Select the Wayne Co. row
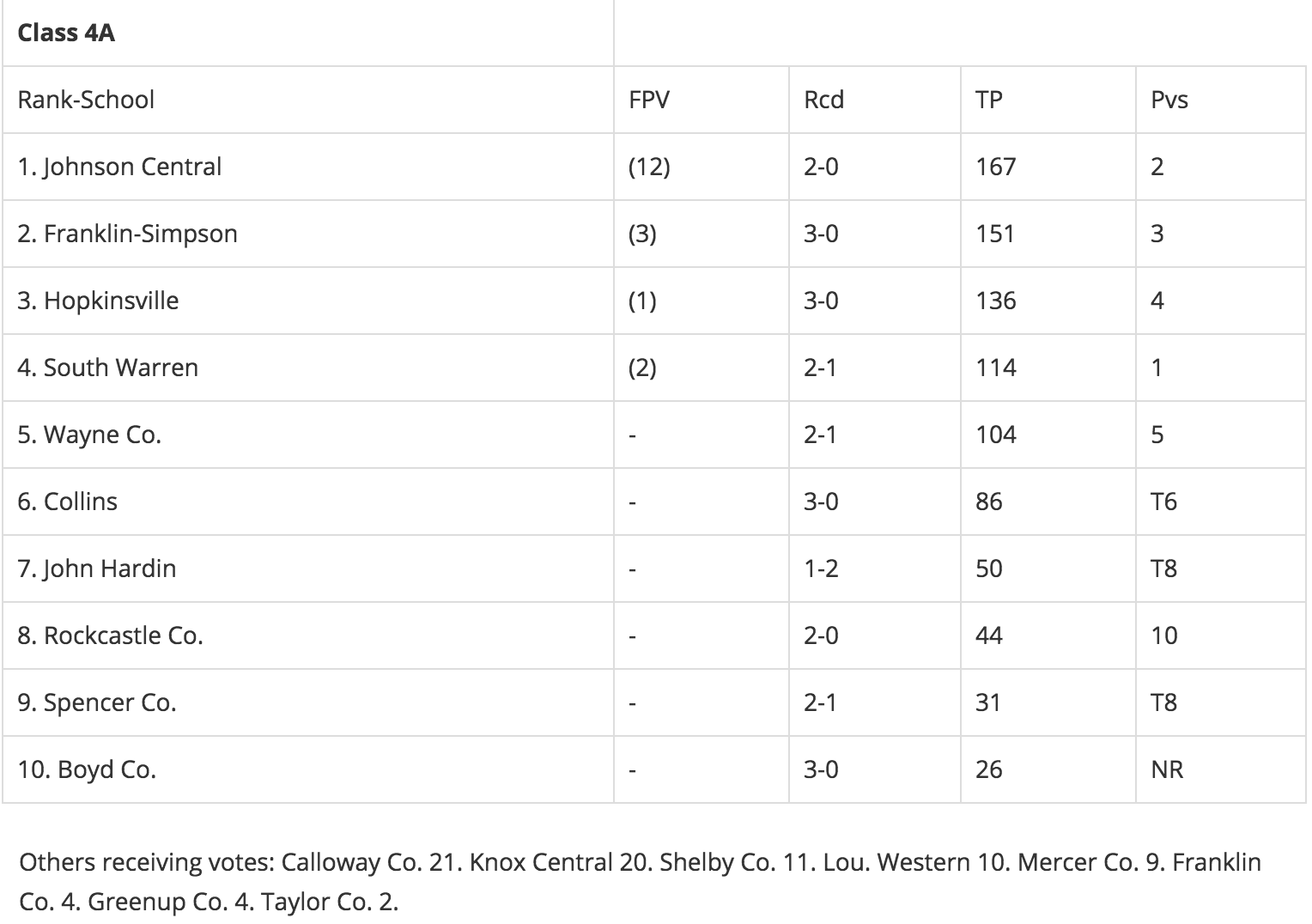This screenshot has height=924, width=1312. click(654, 435)
